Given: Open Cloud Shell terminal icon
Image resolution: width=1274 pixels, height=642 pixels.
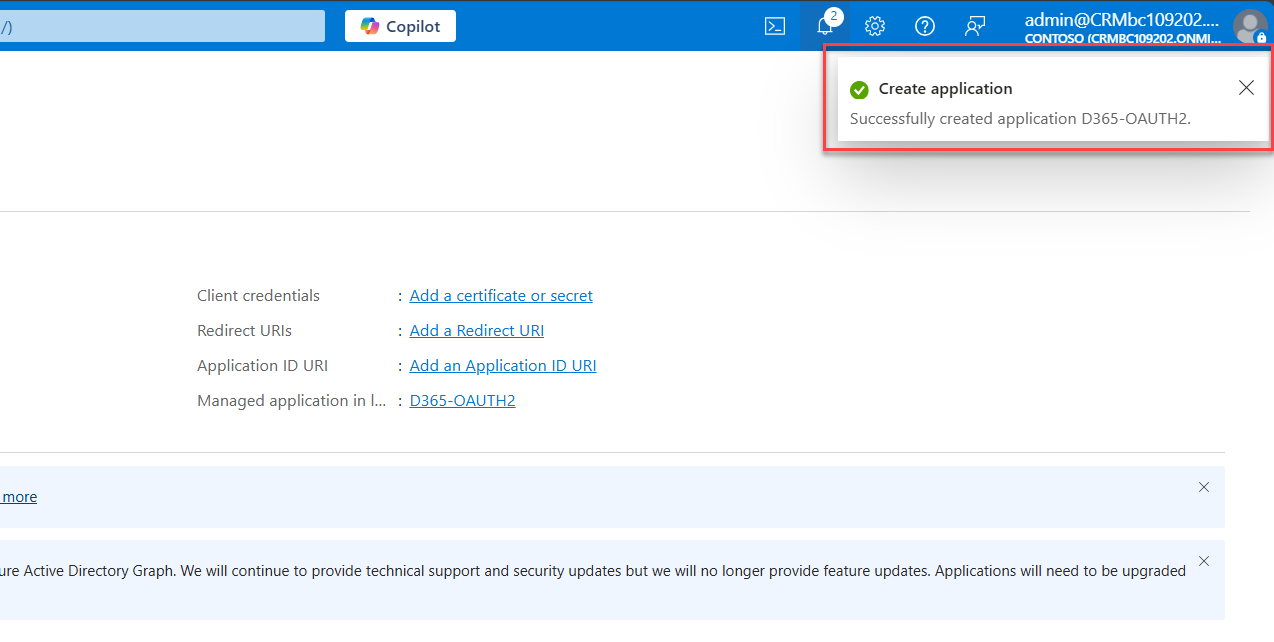Looking at the screenshot, I should pos(775,26).
